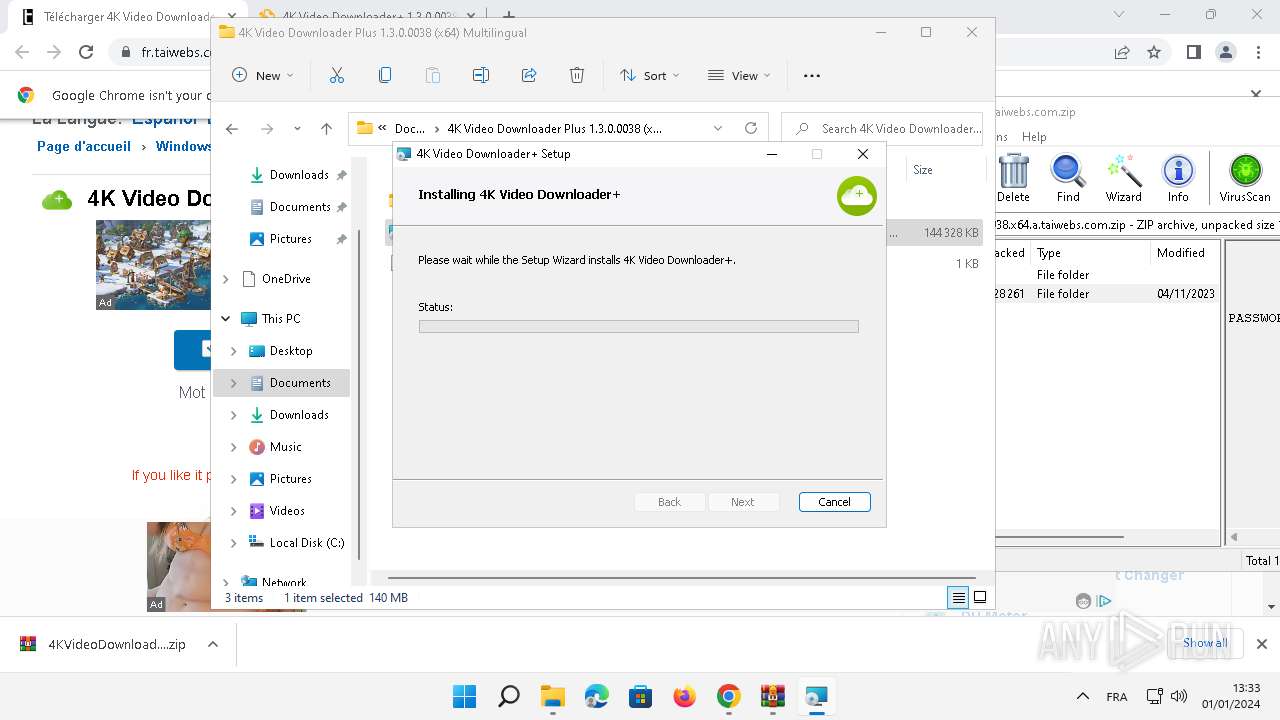1280x720 pixels.
Task: Open the WinRAR Wizard tool
Action: click(x=1123, y=179)
